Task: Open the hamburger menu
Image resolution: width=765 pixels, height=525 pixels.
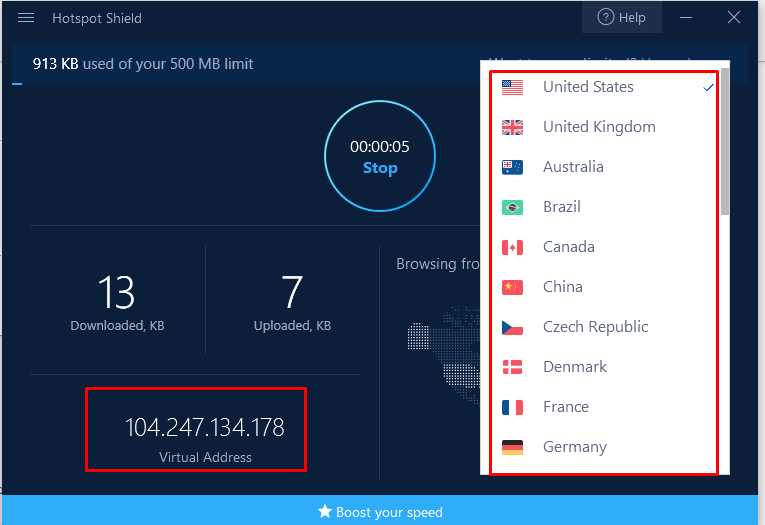Action: click(x=26, y=18)
